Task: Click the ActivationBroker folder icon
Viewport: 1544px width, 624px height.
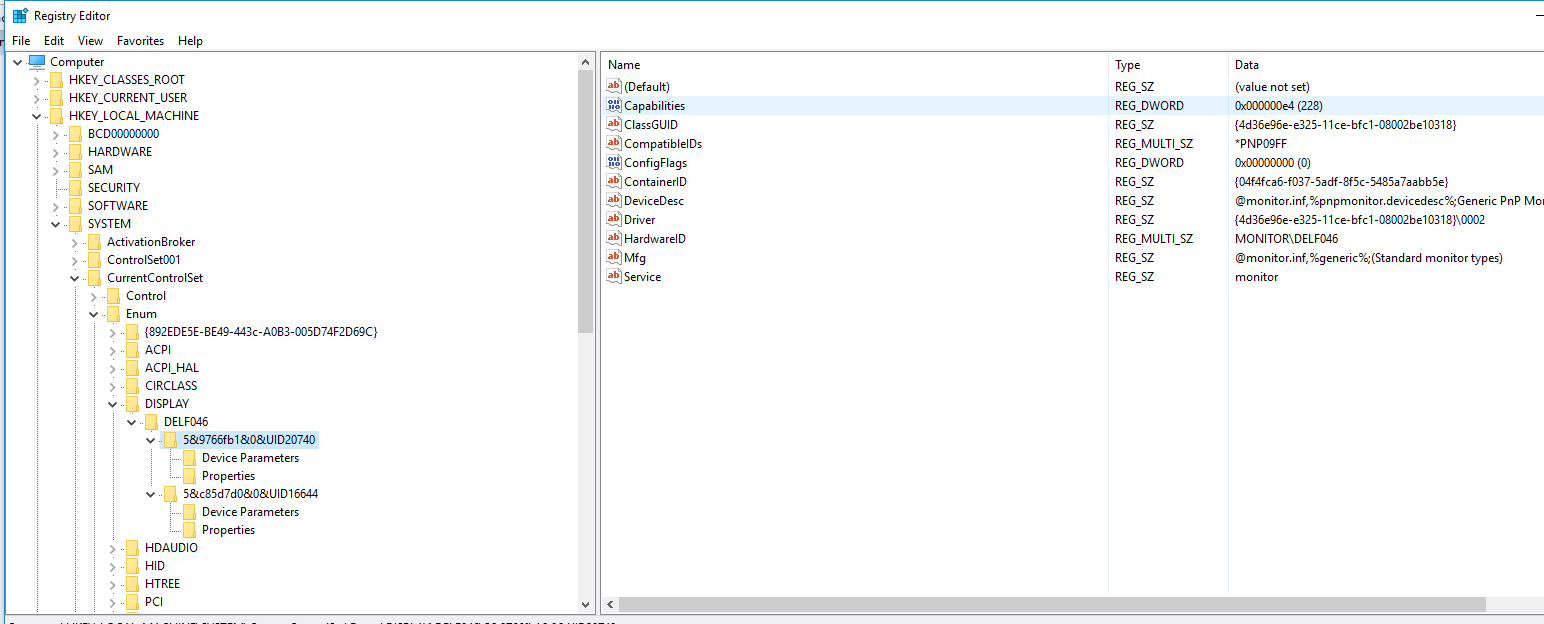Action: (x=94, y=242)
